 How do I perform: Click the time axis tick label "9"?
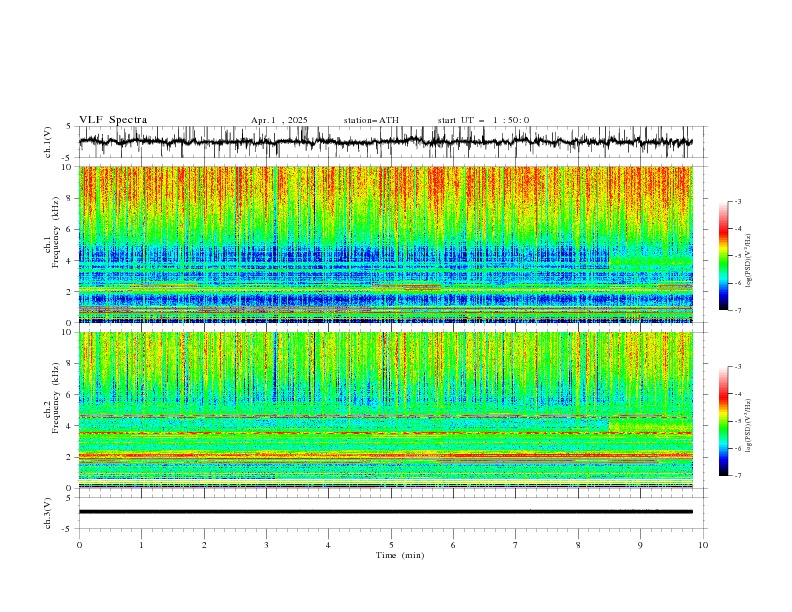(x=640, y=545)
